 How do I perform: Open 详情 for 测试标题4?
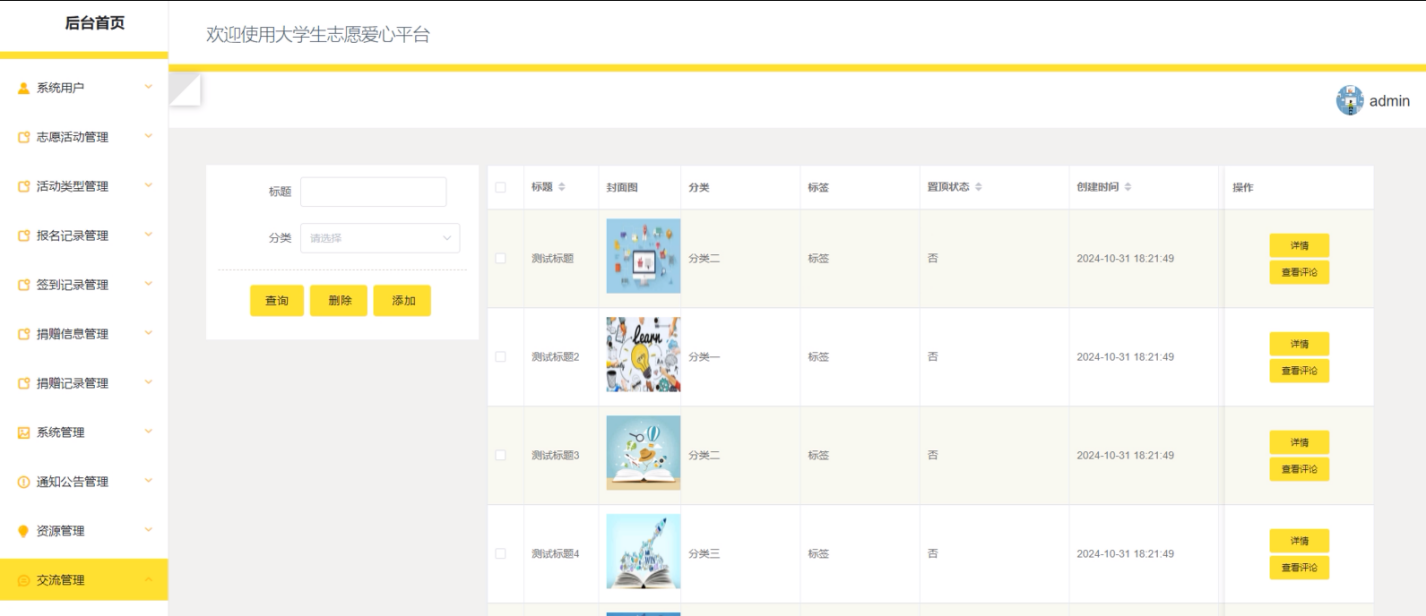click(1299, 541)
